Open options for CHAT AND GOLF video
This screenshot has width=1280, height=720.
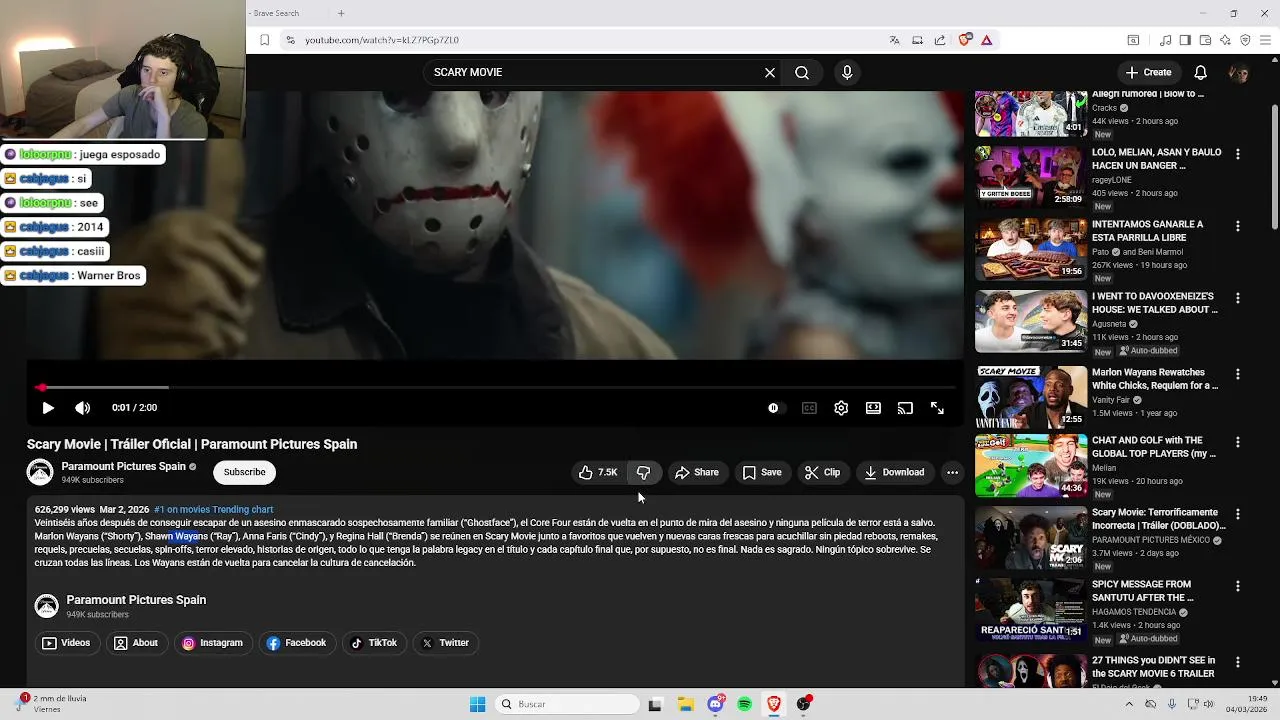(x=1238, y=442)
